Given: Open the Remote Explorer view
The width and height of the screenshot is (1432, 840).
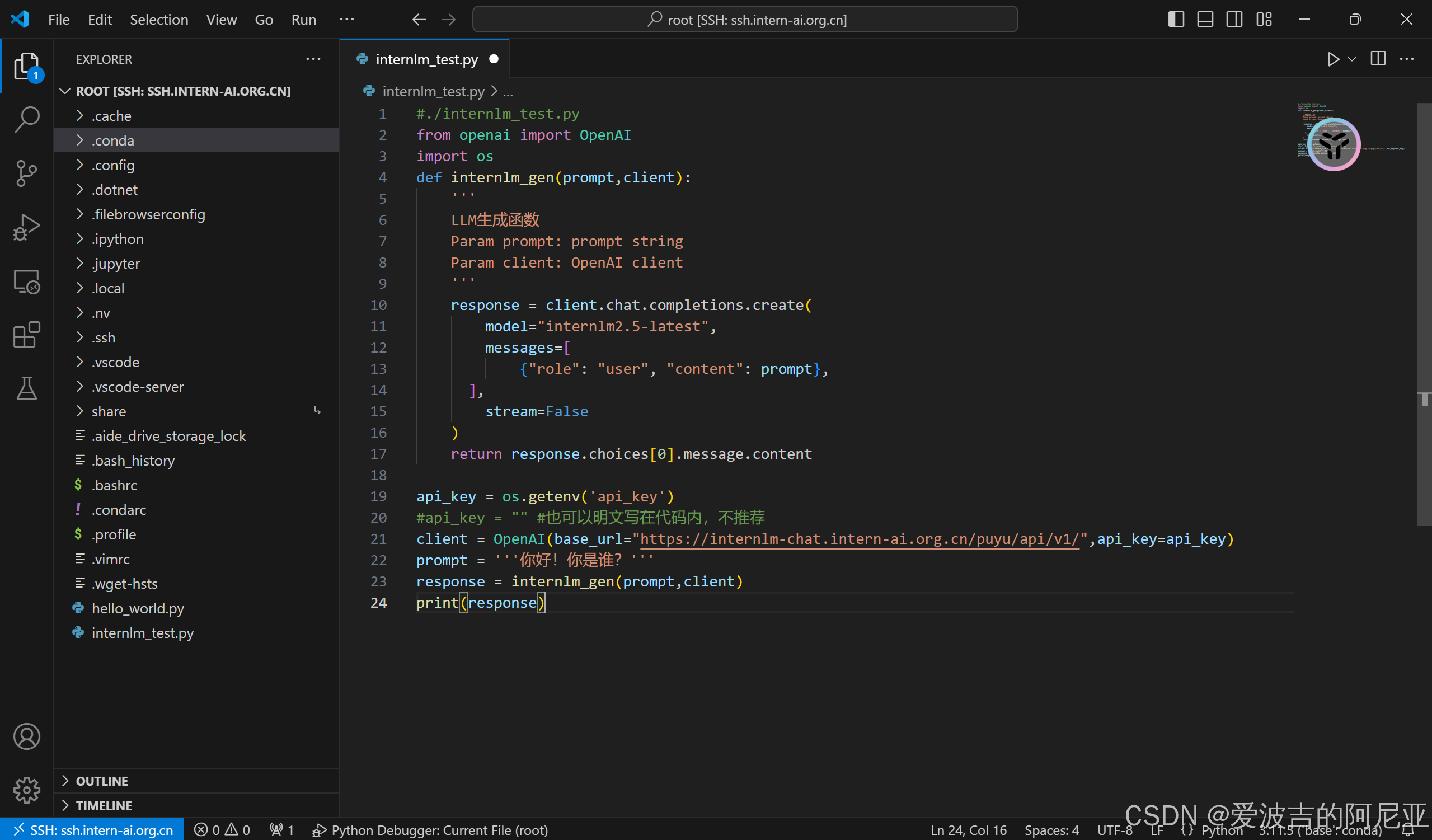Looking at the screenshot, I should pyautogui.click(x=26, y=281).
